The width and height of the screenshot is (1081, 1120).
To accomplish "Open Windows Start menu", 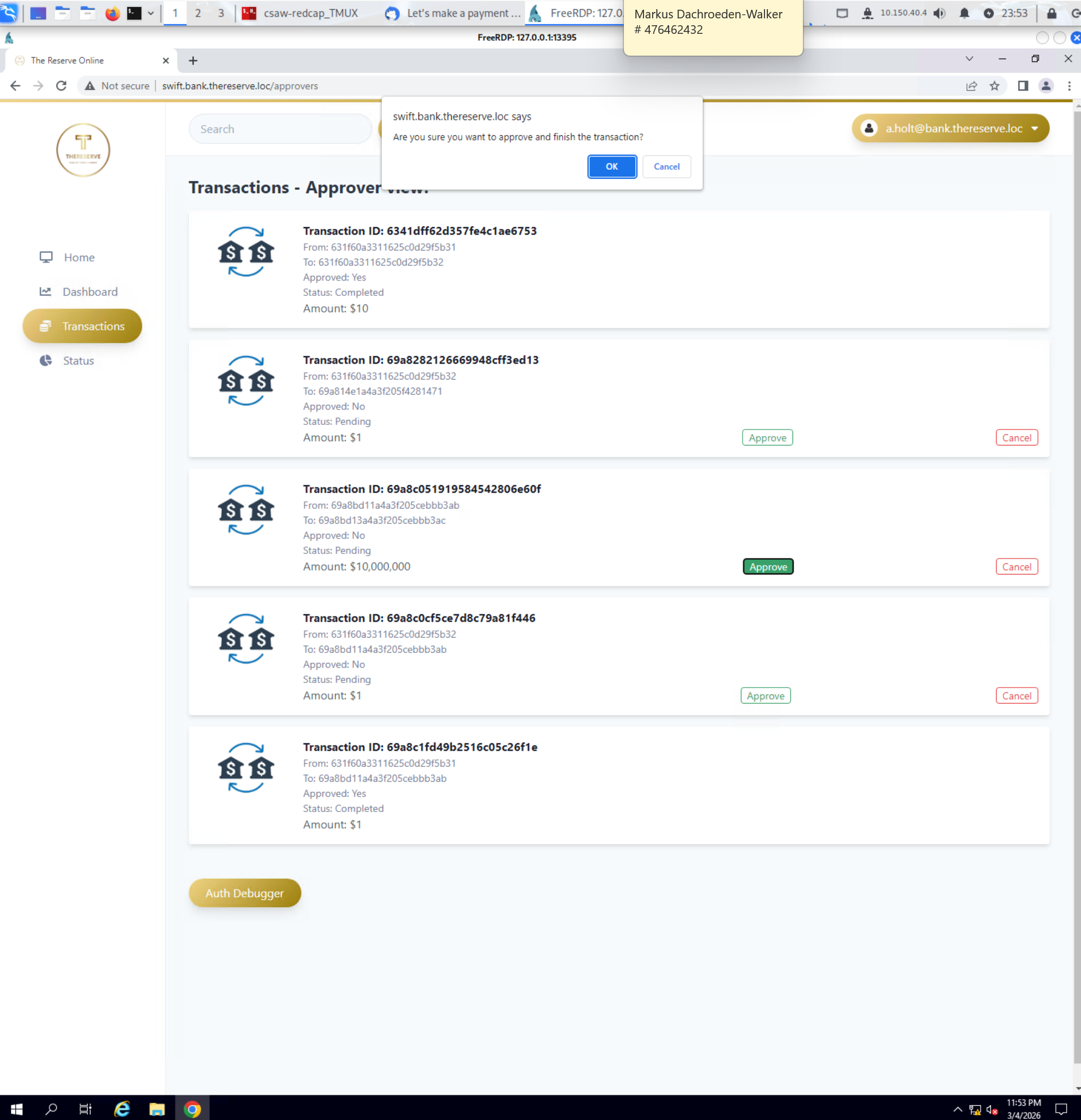I will 17,1109.
